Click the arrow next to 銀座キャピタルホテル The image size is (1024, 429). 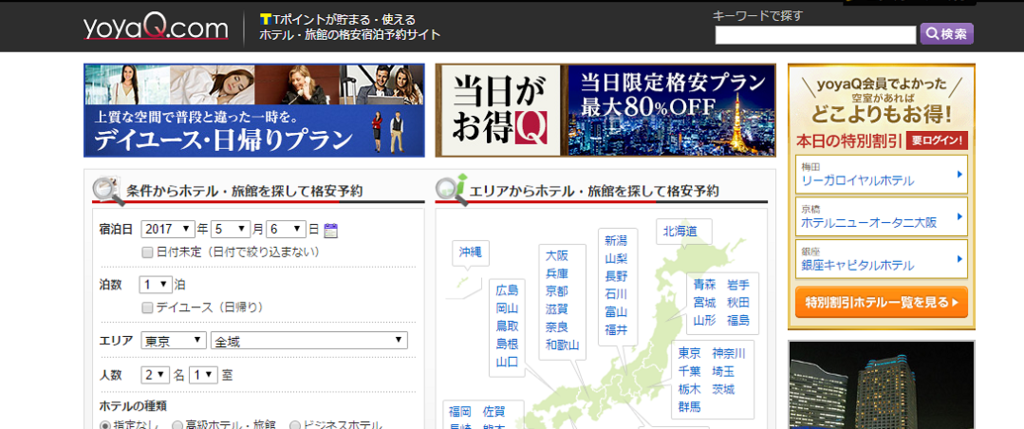959,259
